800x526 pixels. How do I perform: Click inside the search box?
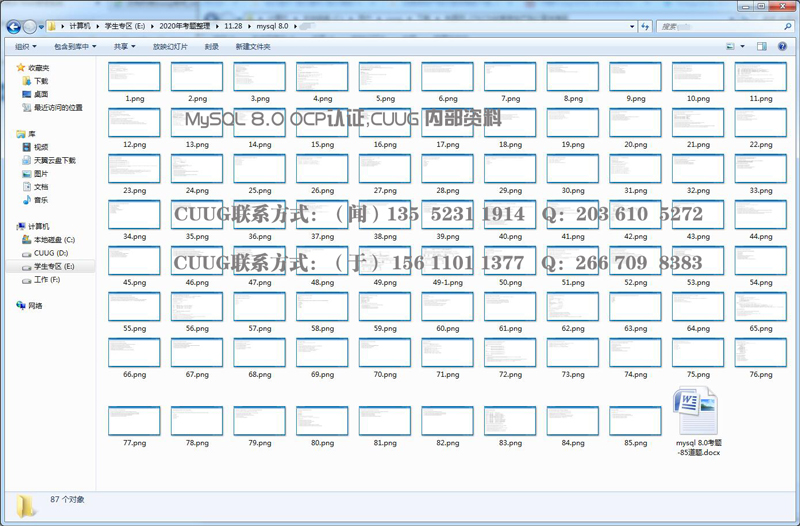click(724, 26)
